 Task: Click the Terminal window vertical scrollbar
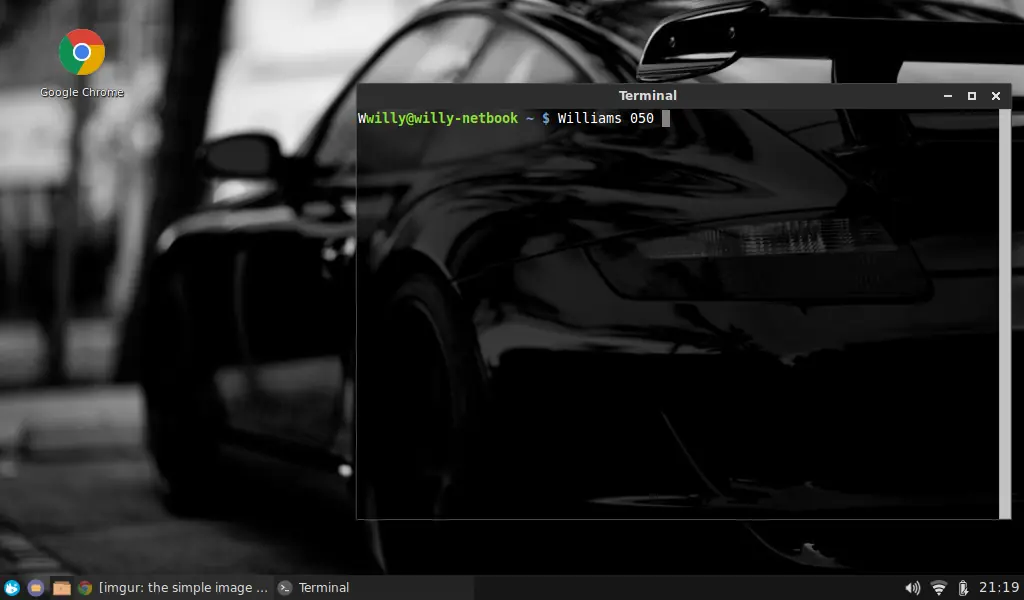(1004, 313)
